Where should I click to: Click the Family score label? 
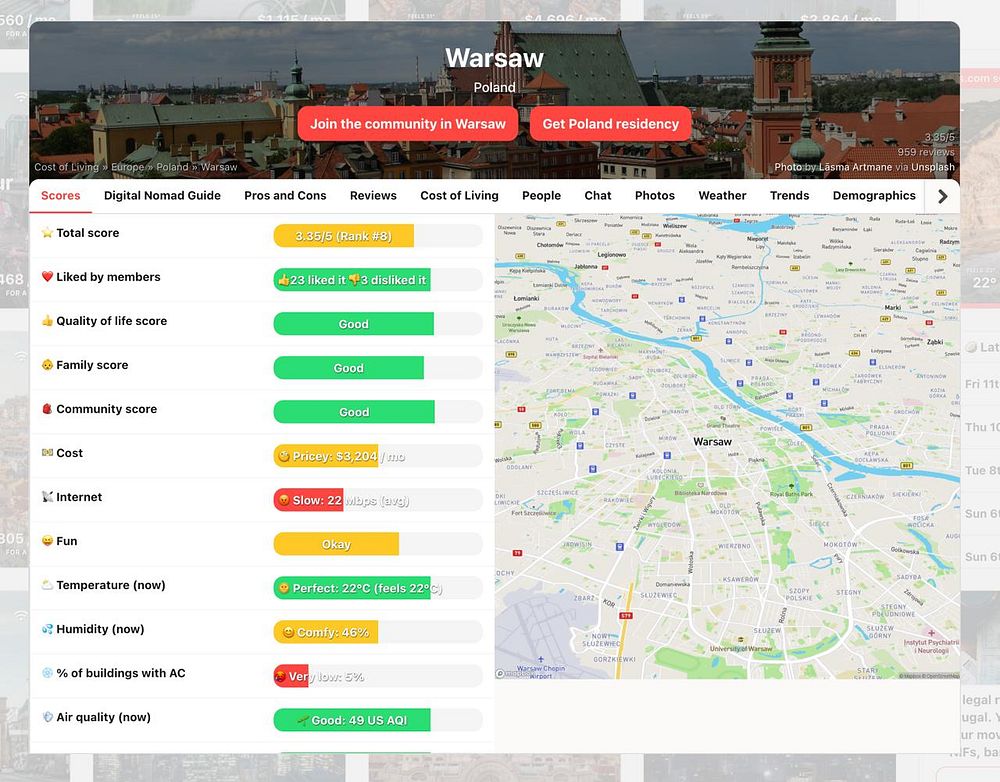92,365
